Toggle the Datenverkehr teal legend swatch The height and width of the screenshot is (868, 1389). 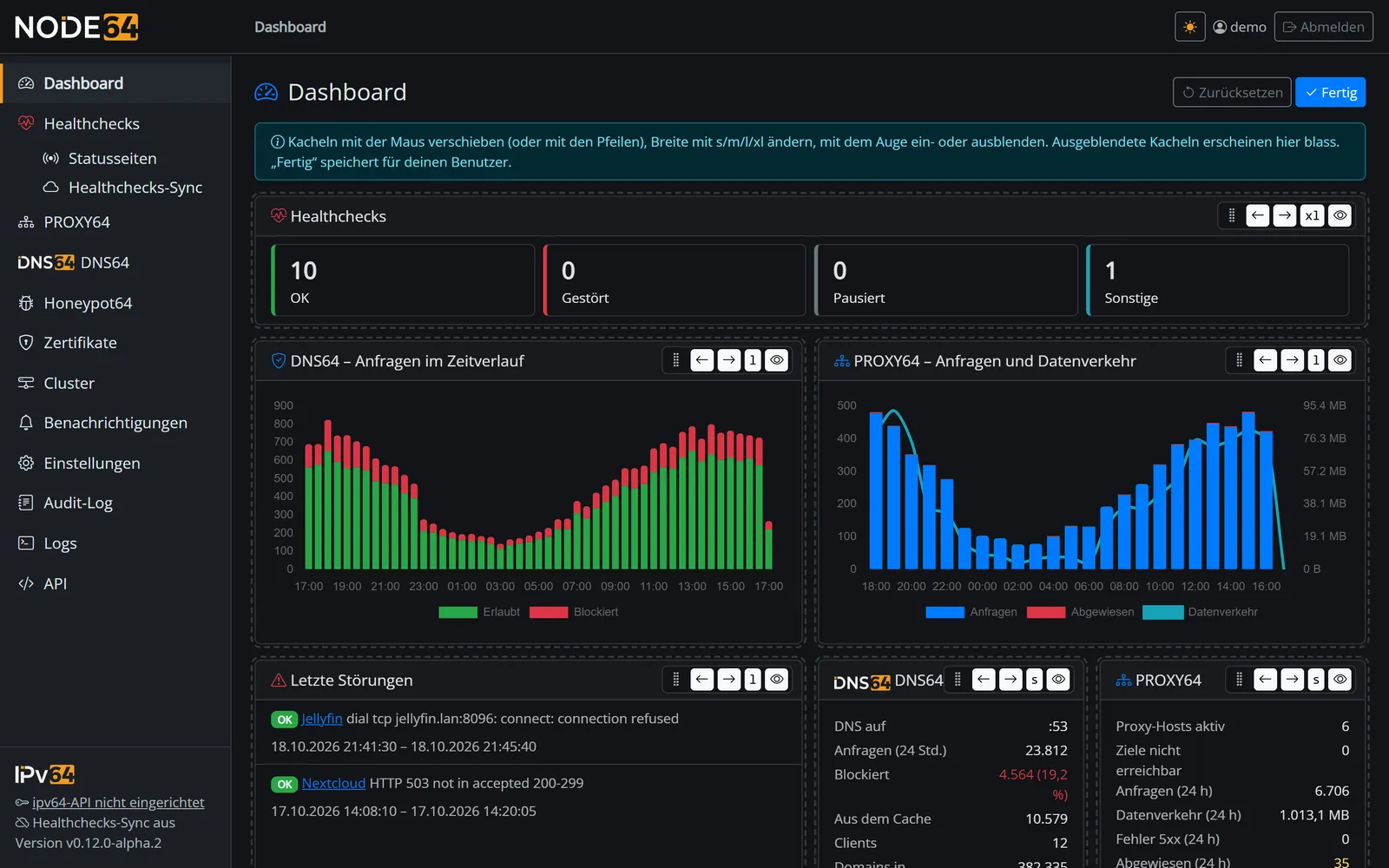[1162, 612]
